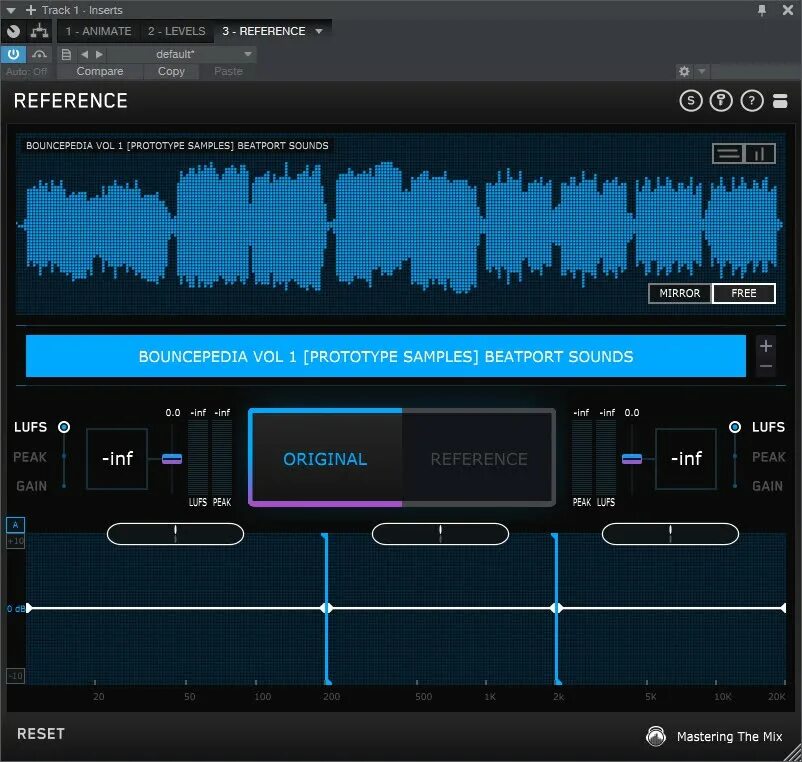
Task: Open the preset file icon
Action: click(x=66, y=54)
